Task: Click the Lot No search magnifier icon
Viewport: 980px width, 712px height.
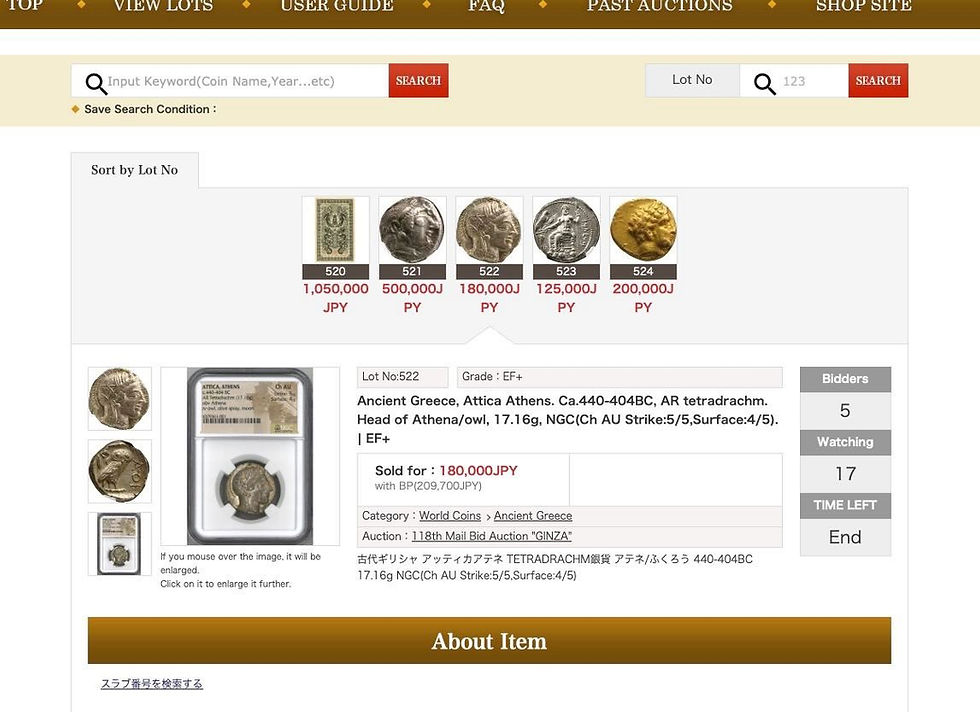Action: (764, 83)
